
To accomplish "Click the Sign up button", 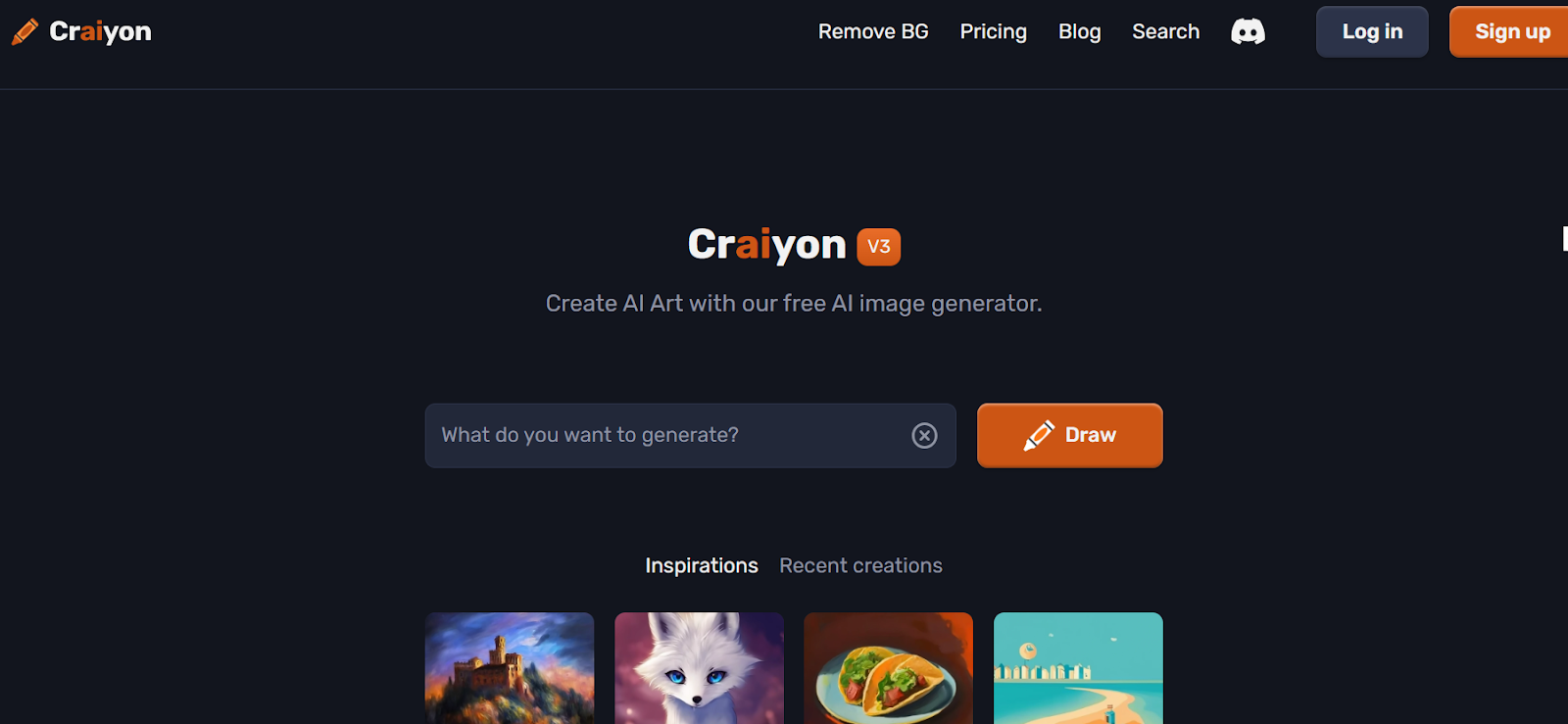I will click(x=1510, y=31).
